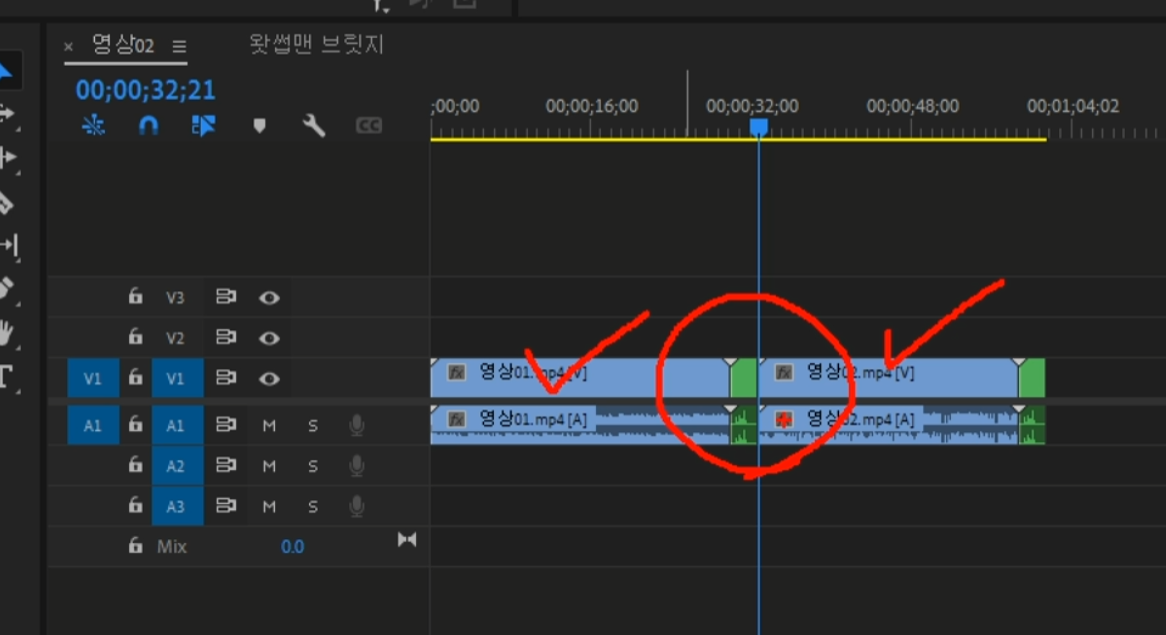
Task: Toggle lock on track V1
Action: [x=135, y=378]
